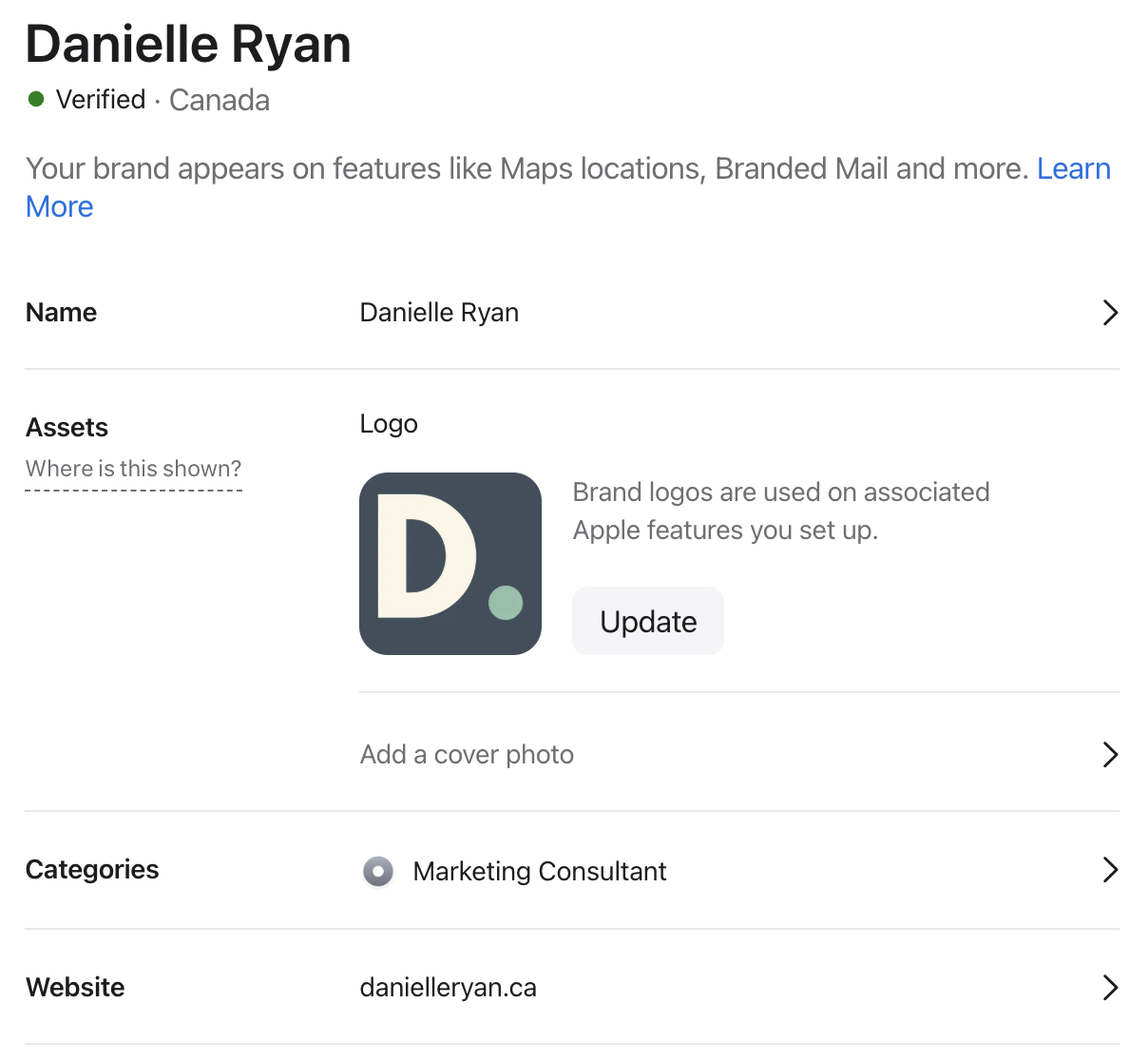The height and width of the screenshot is (1061, 1148).
Task: Click the 'Danielle Ryan' name value
Action: point(439,313)
